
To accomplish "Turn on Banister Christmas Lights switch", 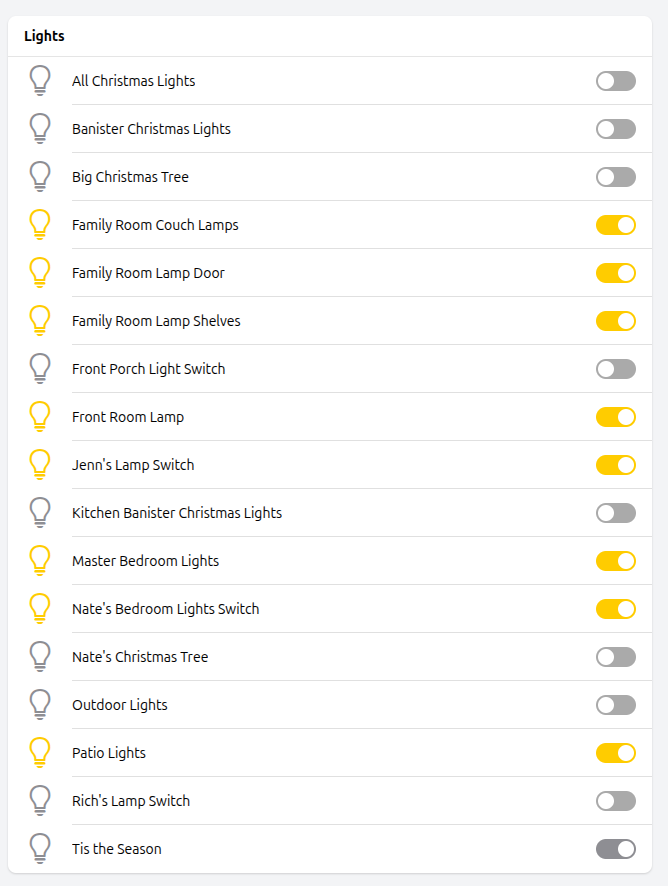I will (x=615, y=129).
